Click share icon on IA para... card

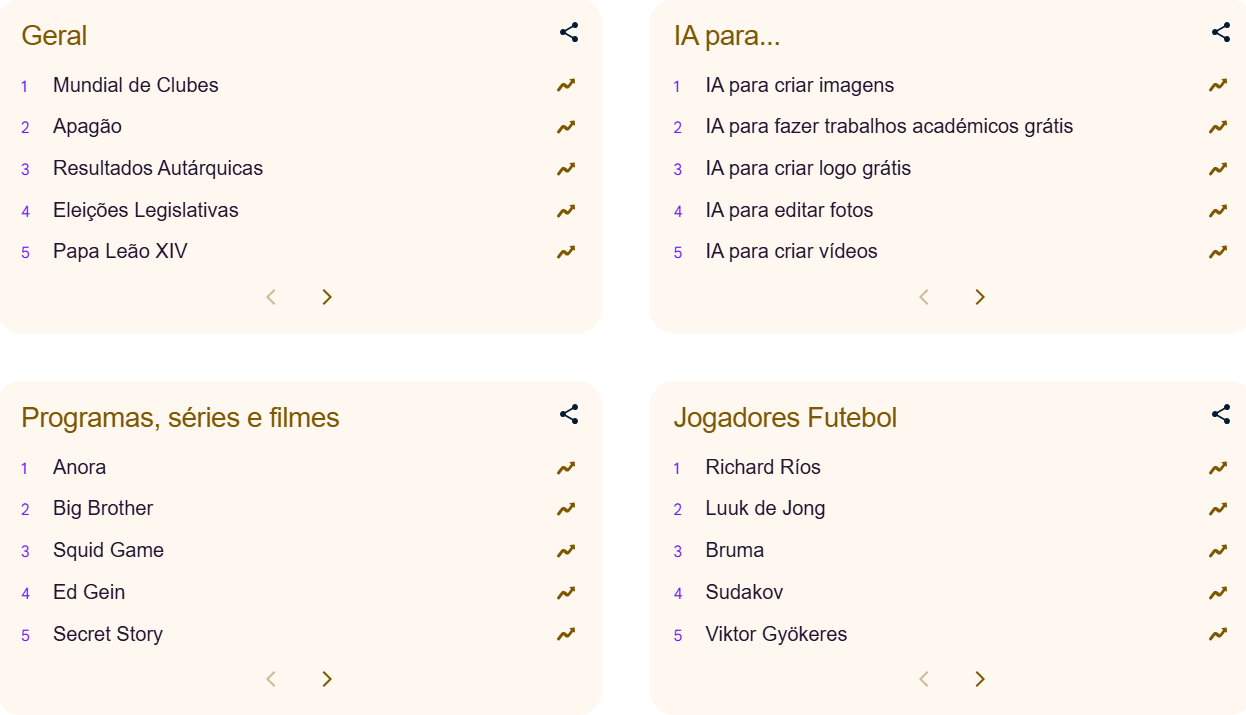tap(1221, 32)
